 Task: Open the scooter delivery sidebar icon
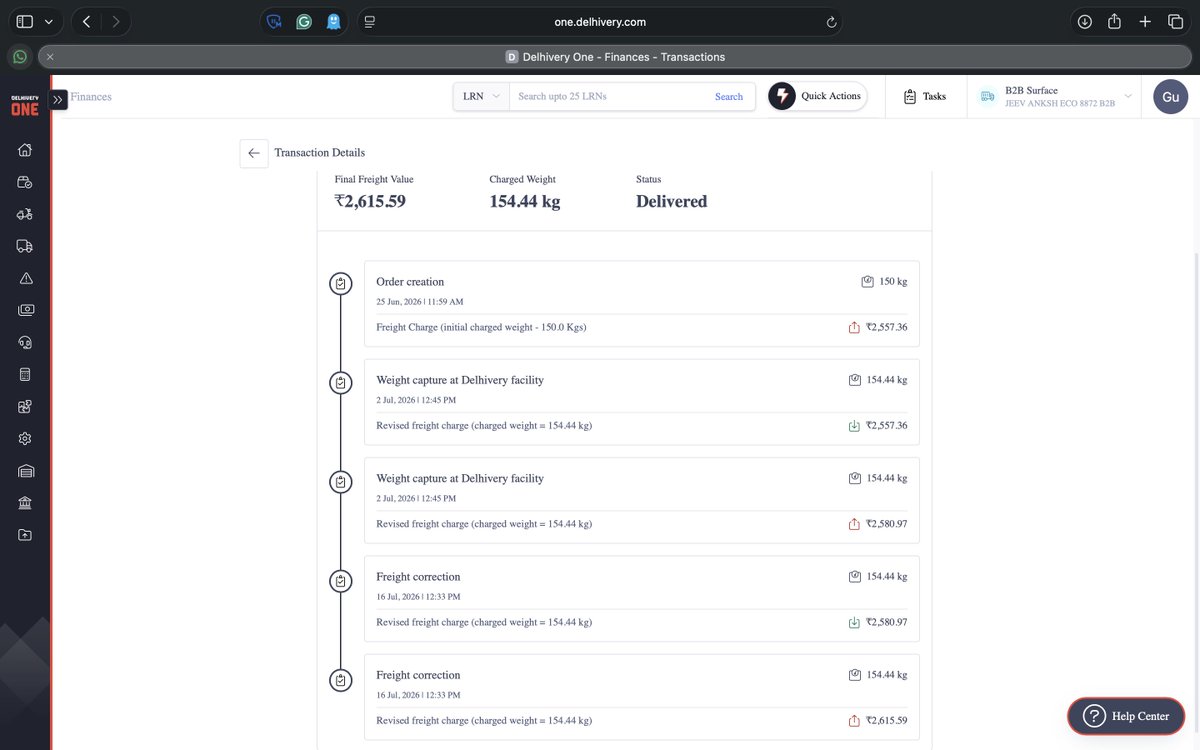25,214
